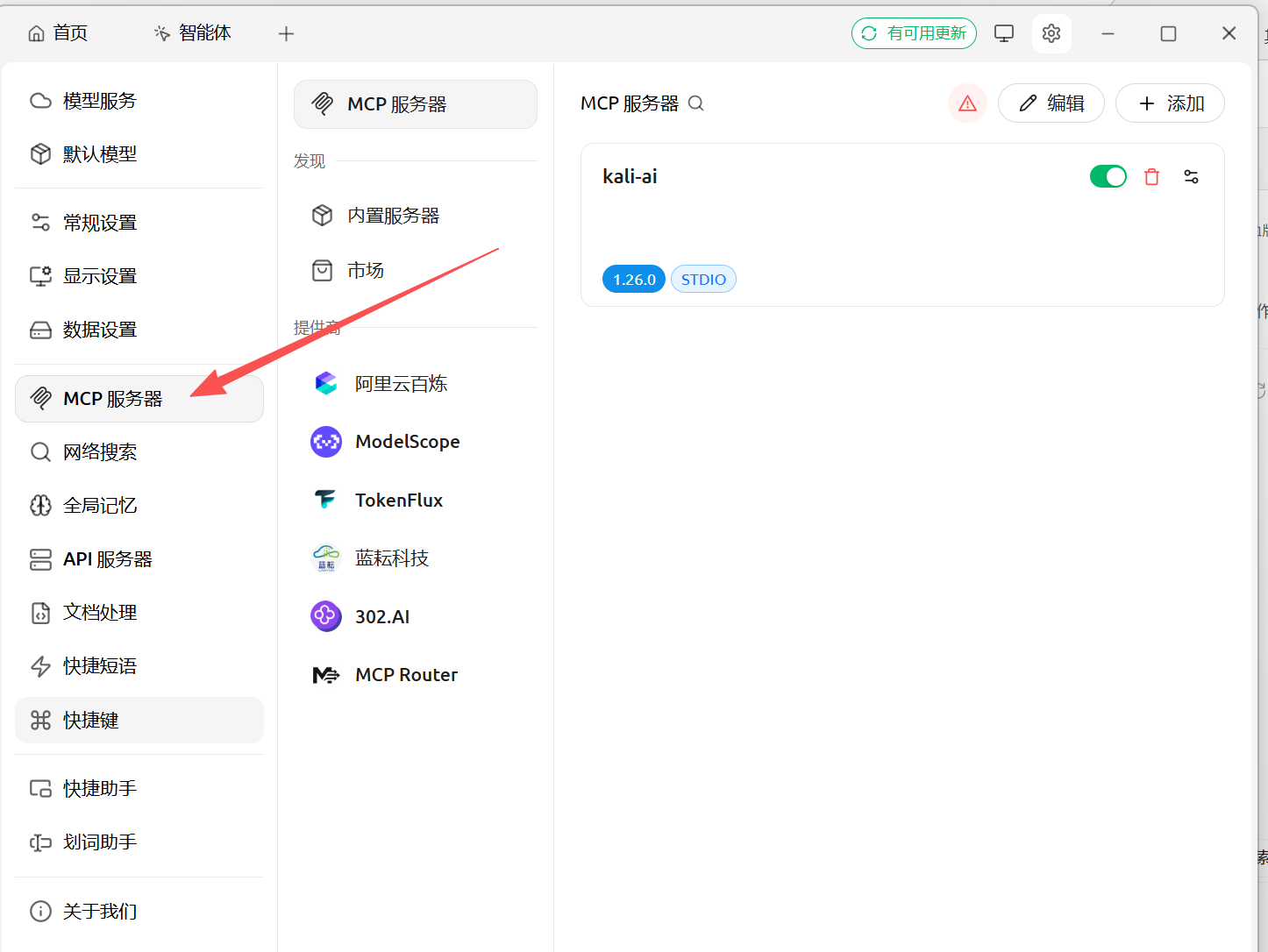Click search icon beside MCP 服务器 title
Screen dimensions: 1268x952
[x=696, y=103]
